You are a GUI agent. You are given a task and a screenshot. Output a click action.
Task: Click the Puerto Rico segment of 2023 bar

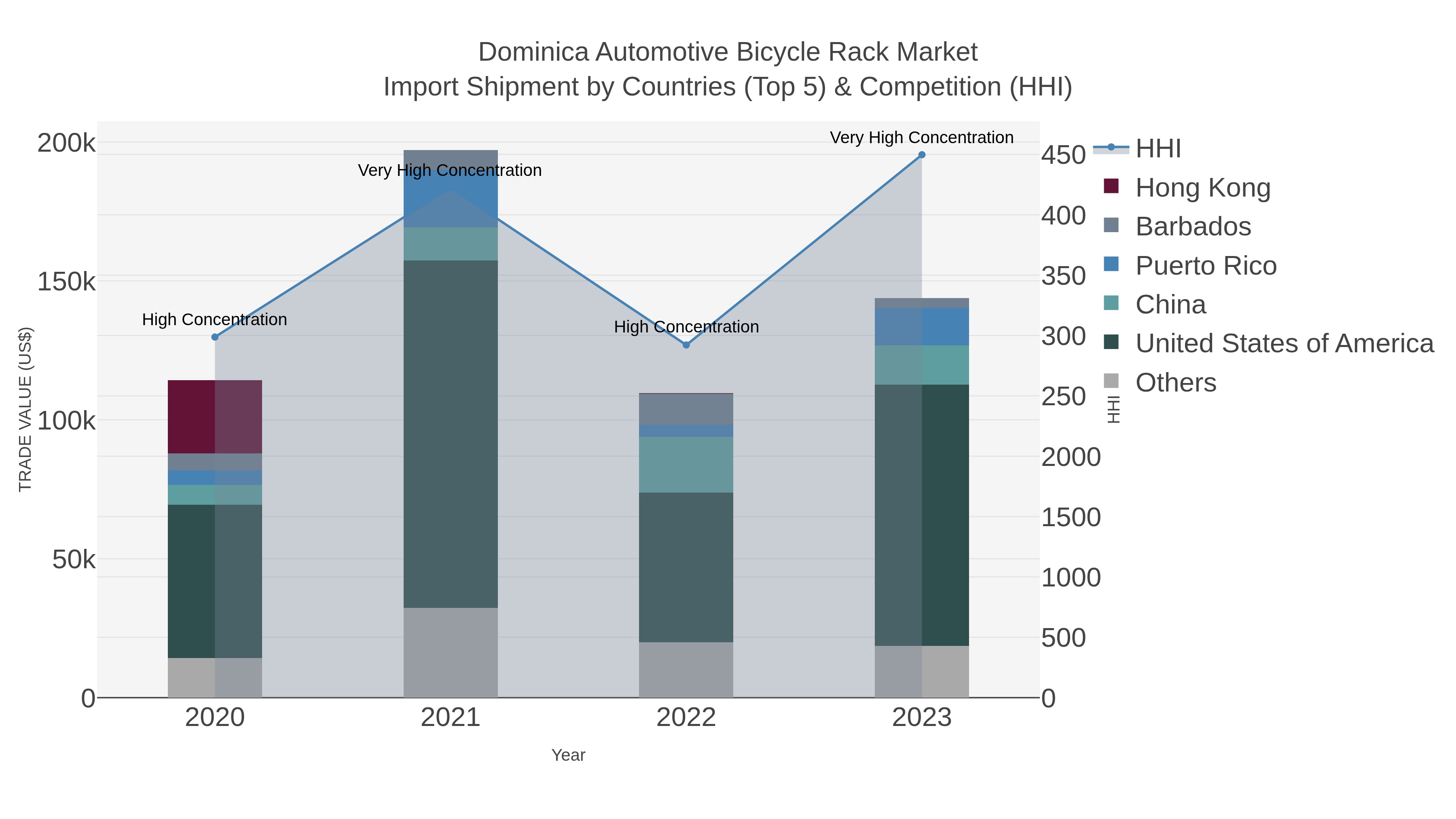point(922,327)
